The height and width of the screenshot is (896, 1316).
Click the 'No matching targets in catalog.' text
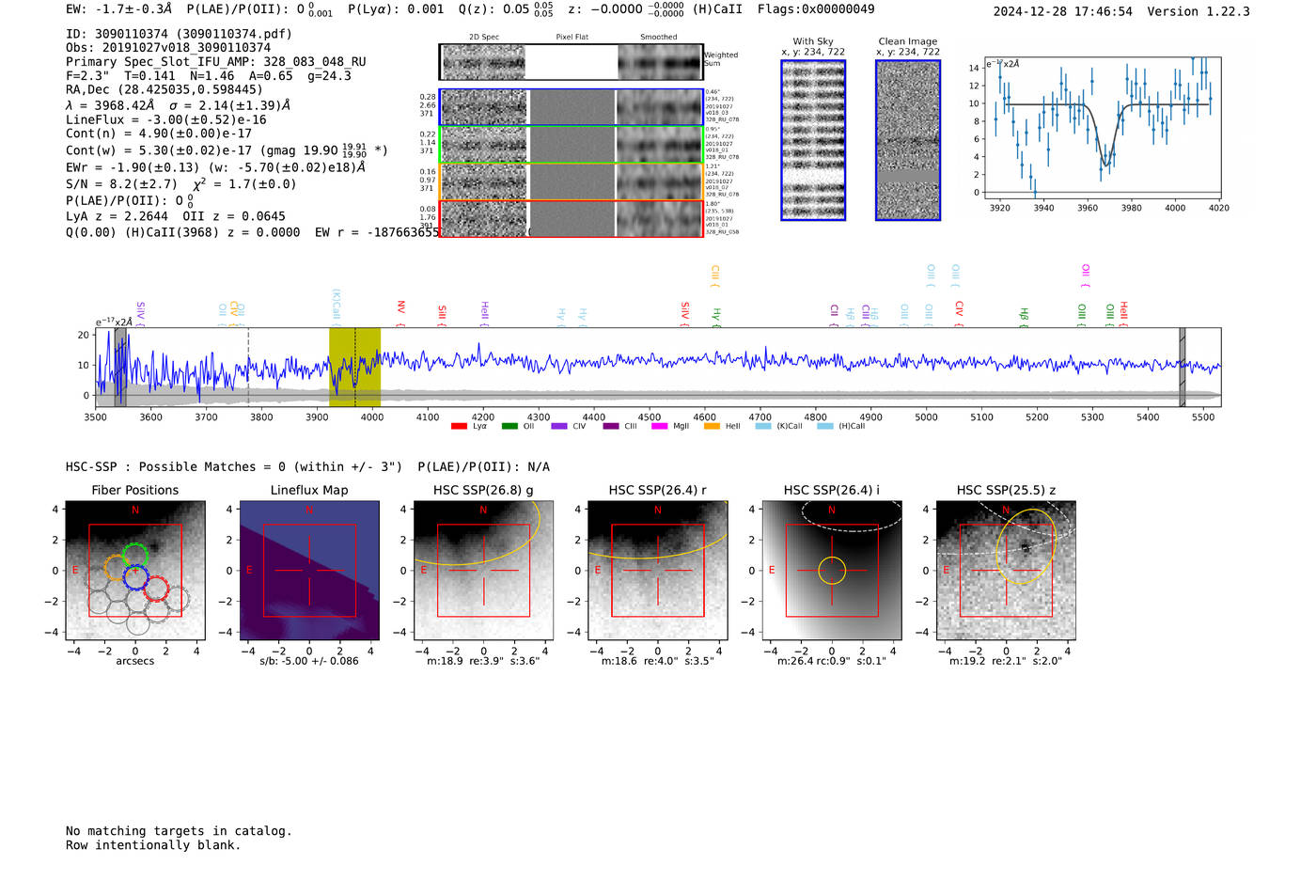click(179, 831)
